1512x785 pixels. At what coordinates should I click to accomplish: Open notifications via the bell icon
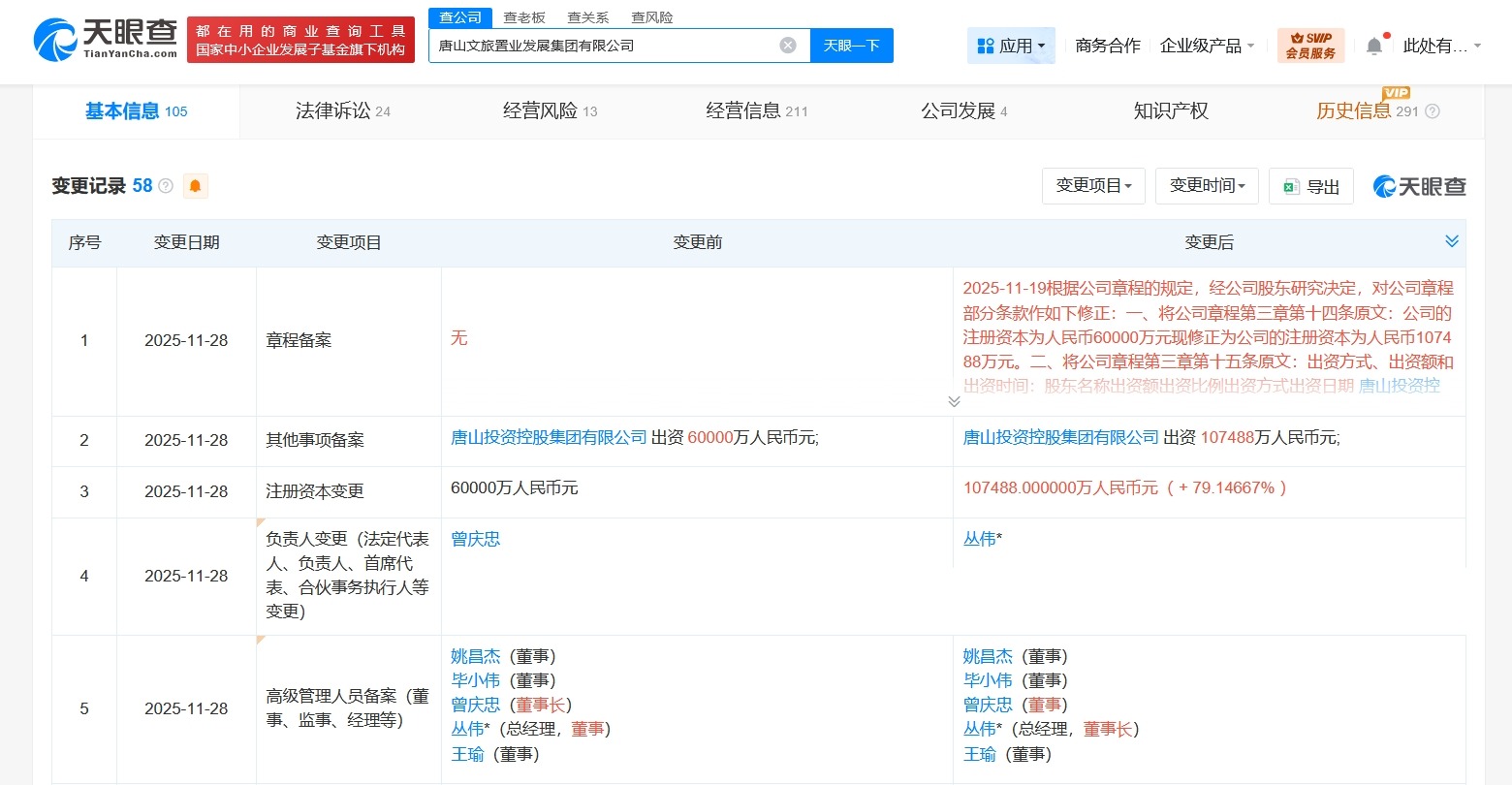click(1374, 44)
